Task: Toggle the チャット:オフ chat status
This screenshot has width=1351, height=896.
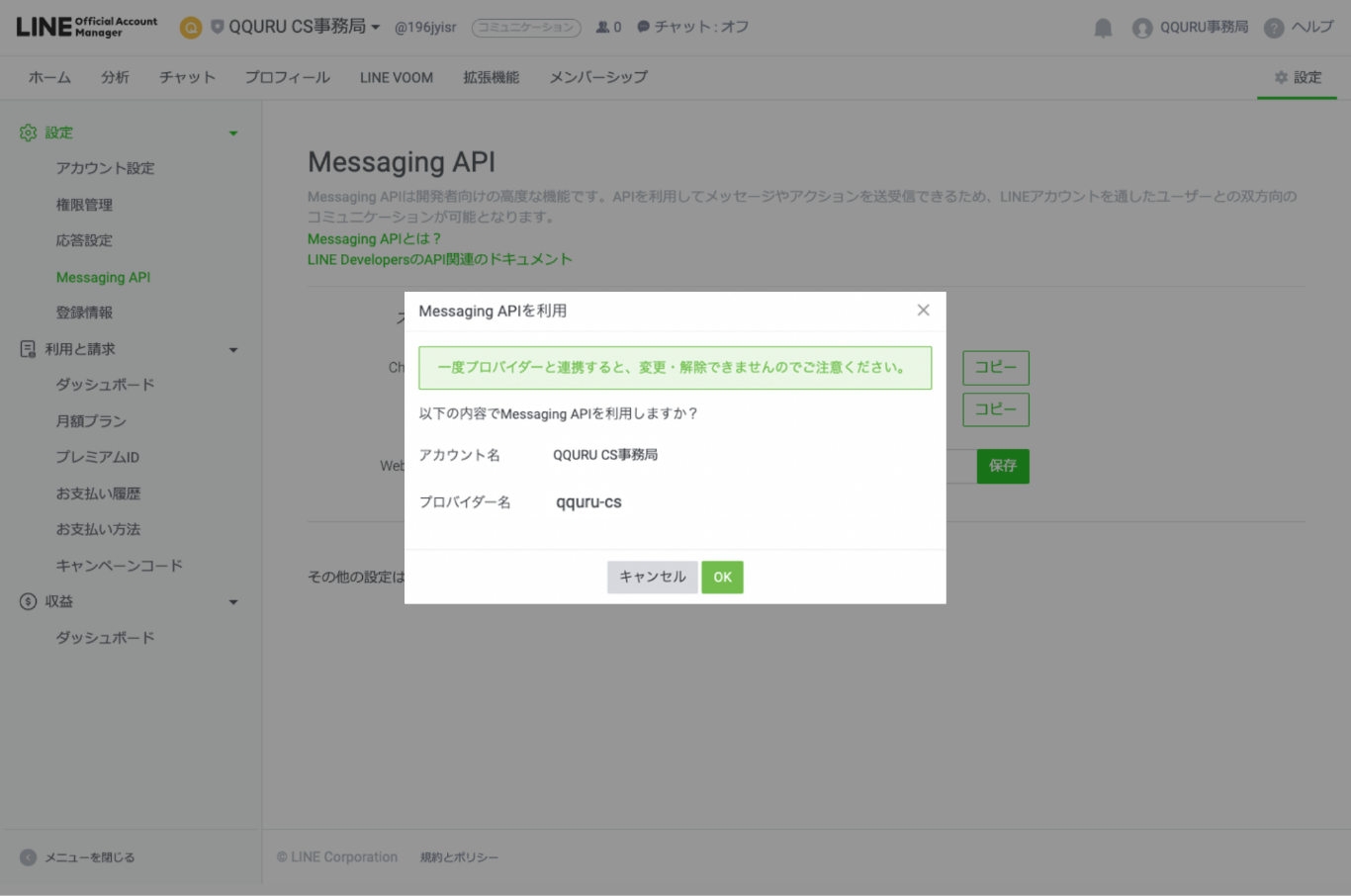Action: click(x=692, y=27)
